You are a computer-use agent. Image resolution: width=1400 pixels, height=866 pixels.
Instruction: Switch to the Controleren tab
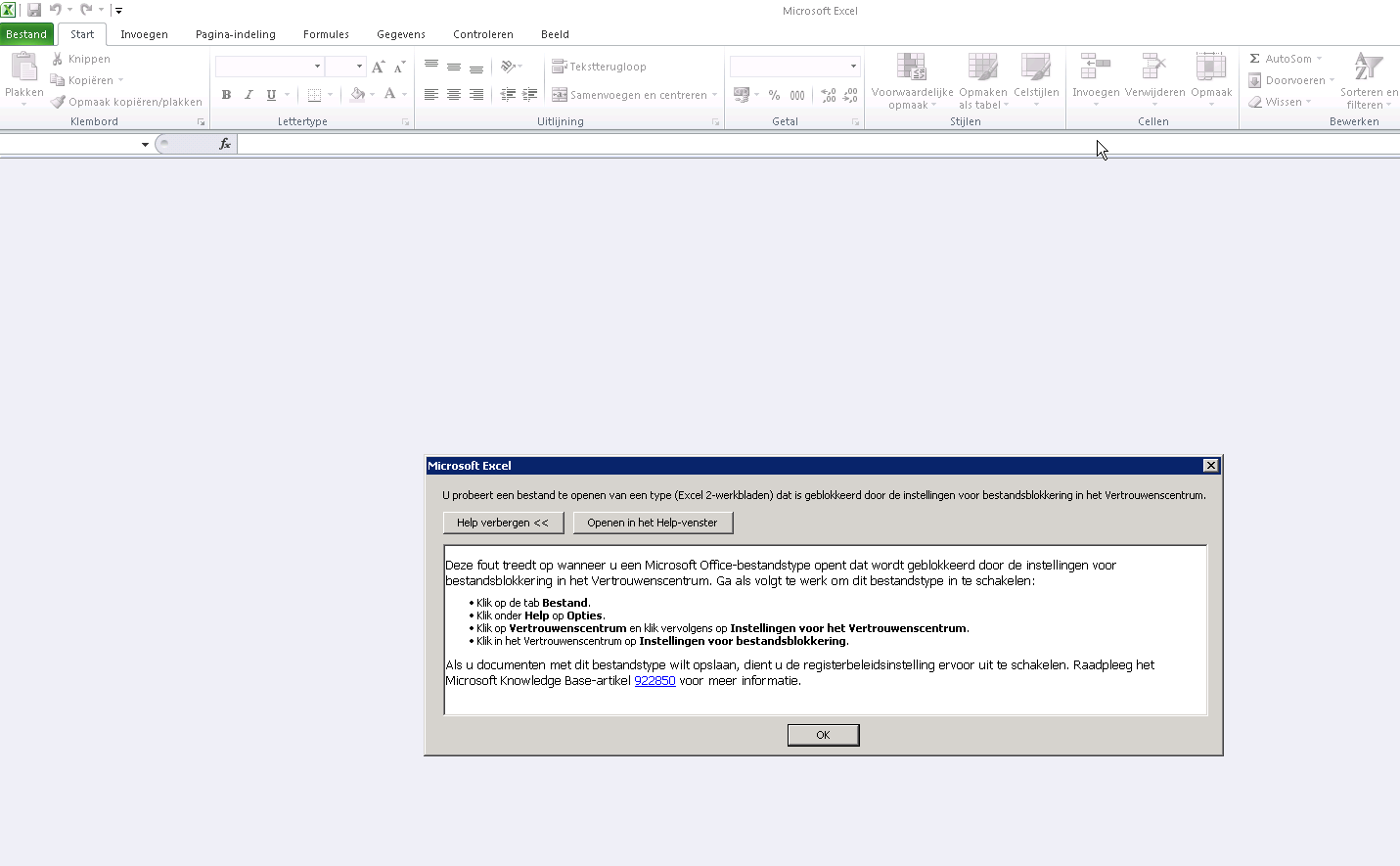tap(482, 34)
